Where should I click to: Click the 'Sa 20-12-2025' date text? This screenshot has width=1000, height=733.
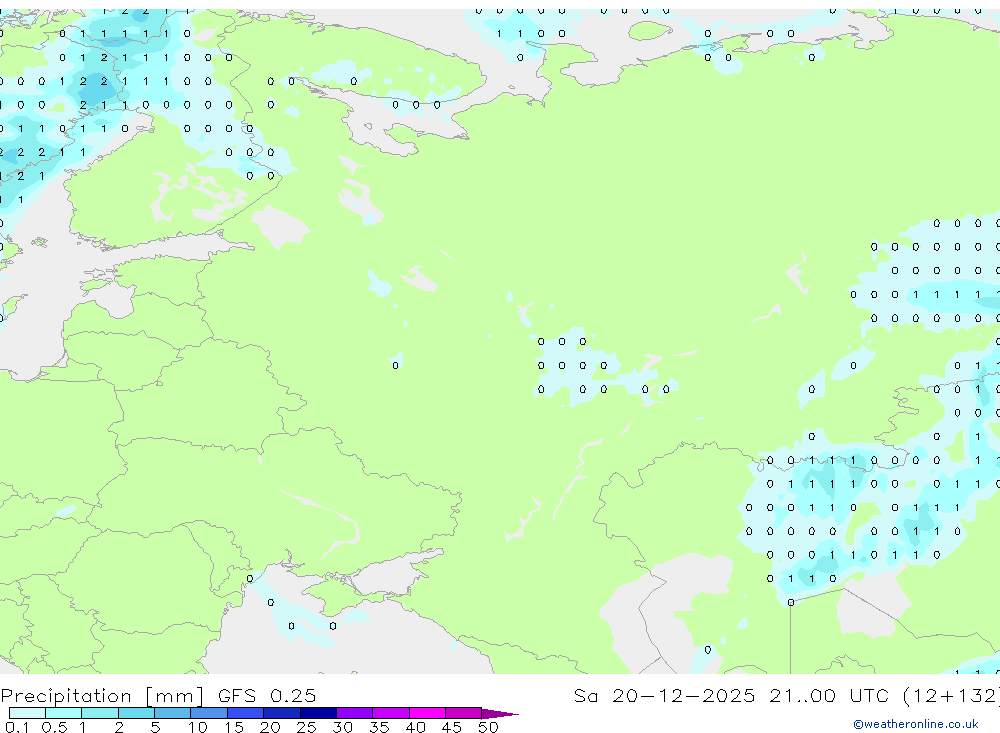point(664,695)
